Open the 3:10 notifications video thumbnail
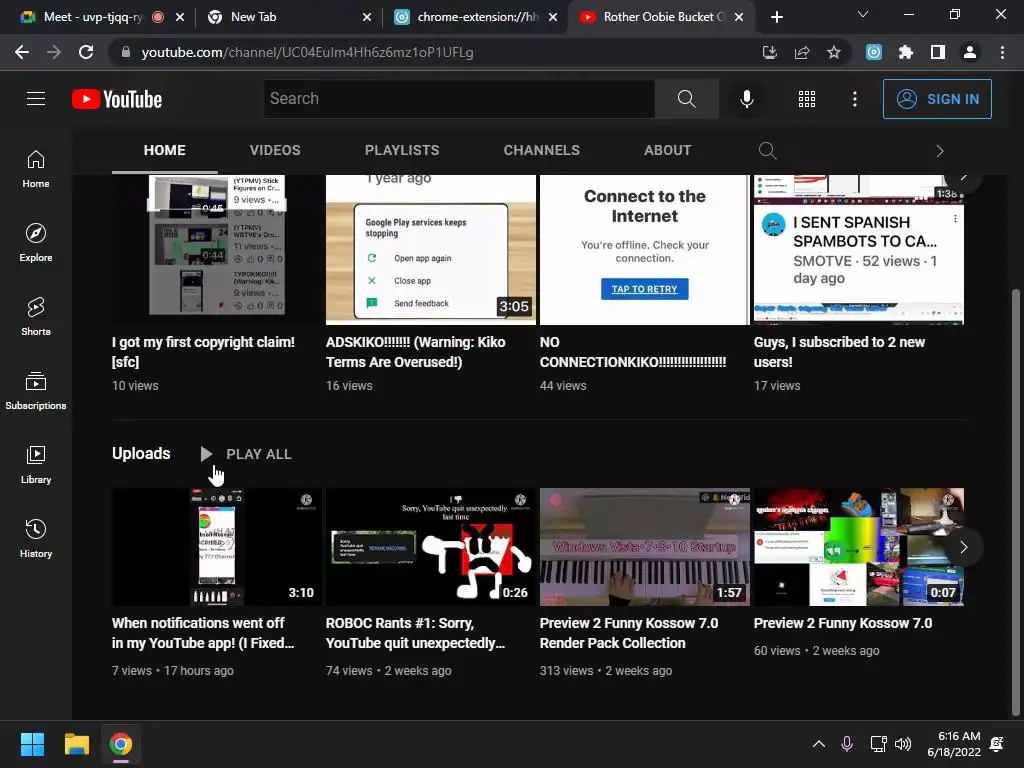Image resolution: width=1024 pixels, height=768 pixels. tap(216, 547)
